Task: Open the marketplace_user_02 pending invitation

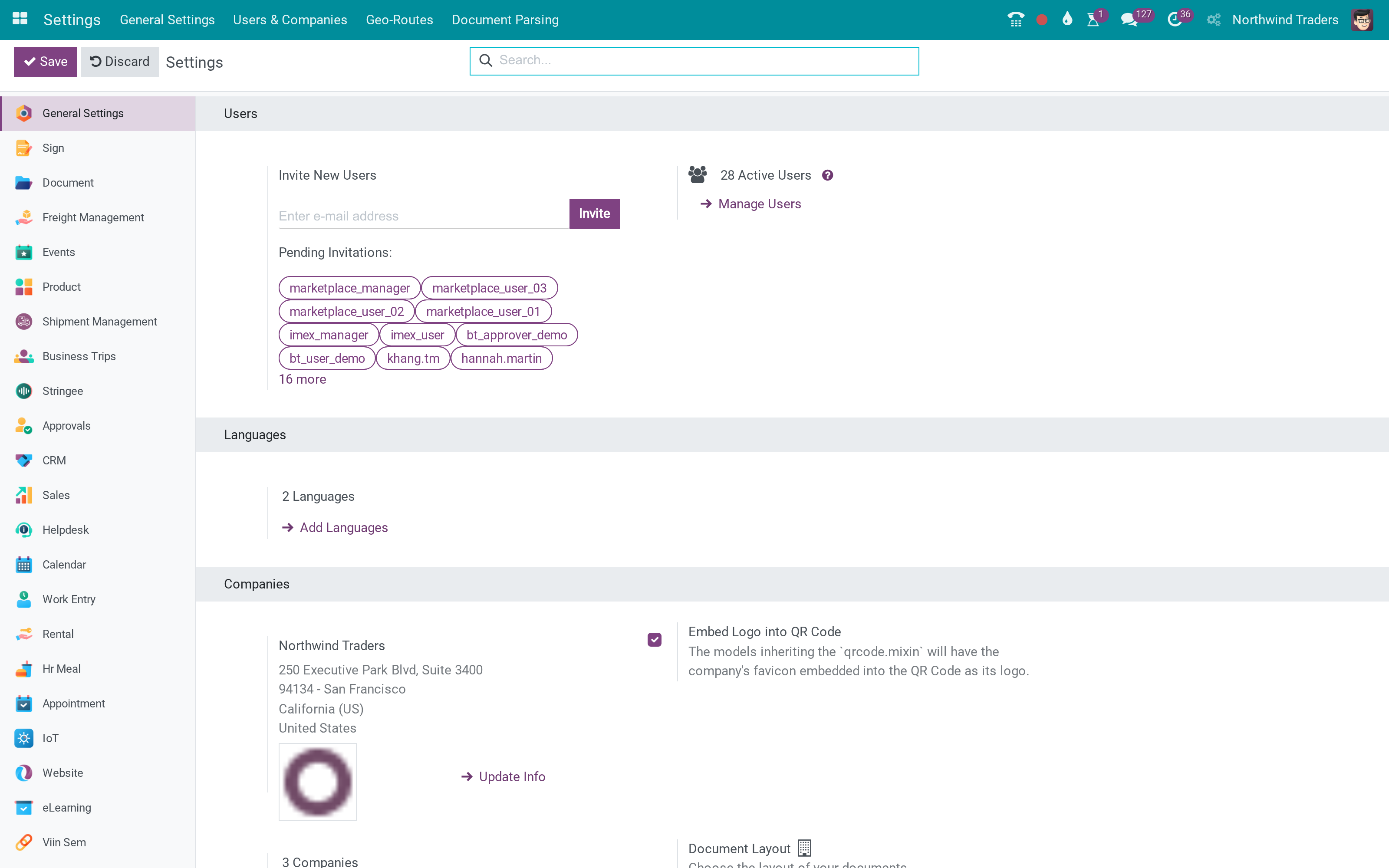Action: point(347,312)
